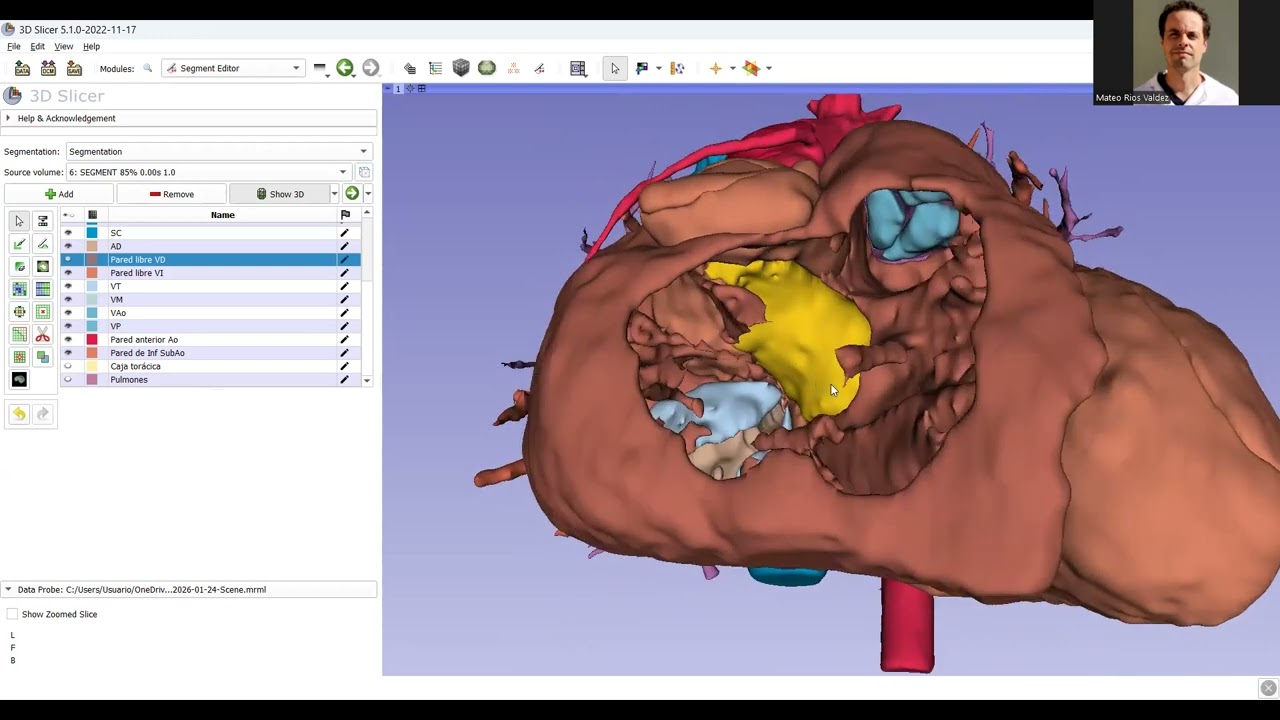1280x720 pixels.
Task: Select the Logical operators effect icon
Action: 42,357
